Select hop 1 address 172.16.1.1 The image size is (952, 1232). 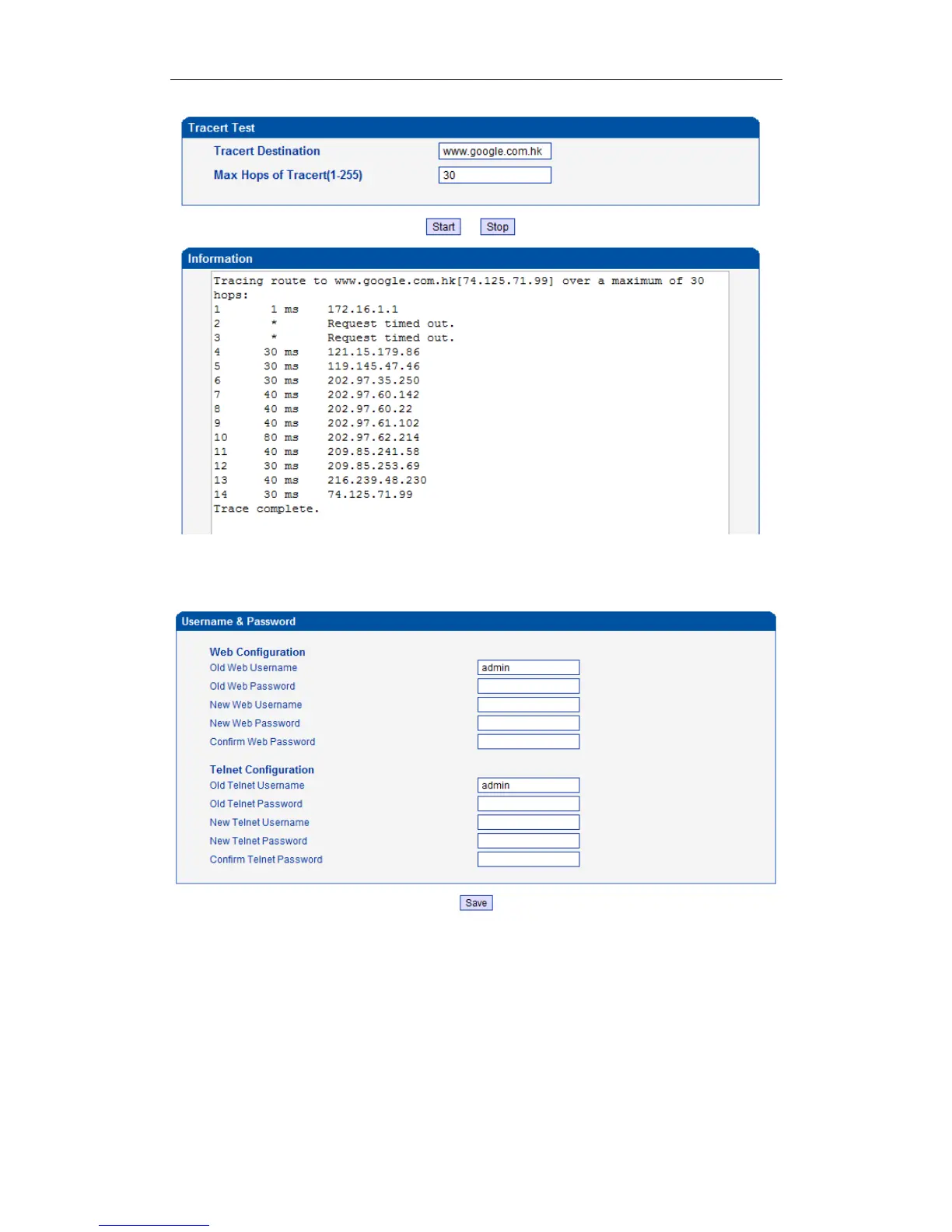[362, 310]
